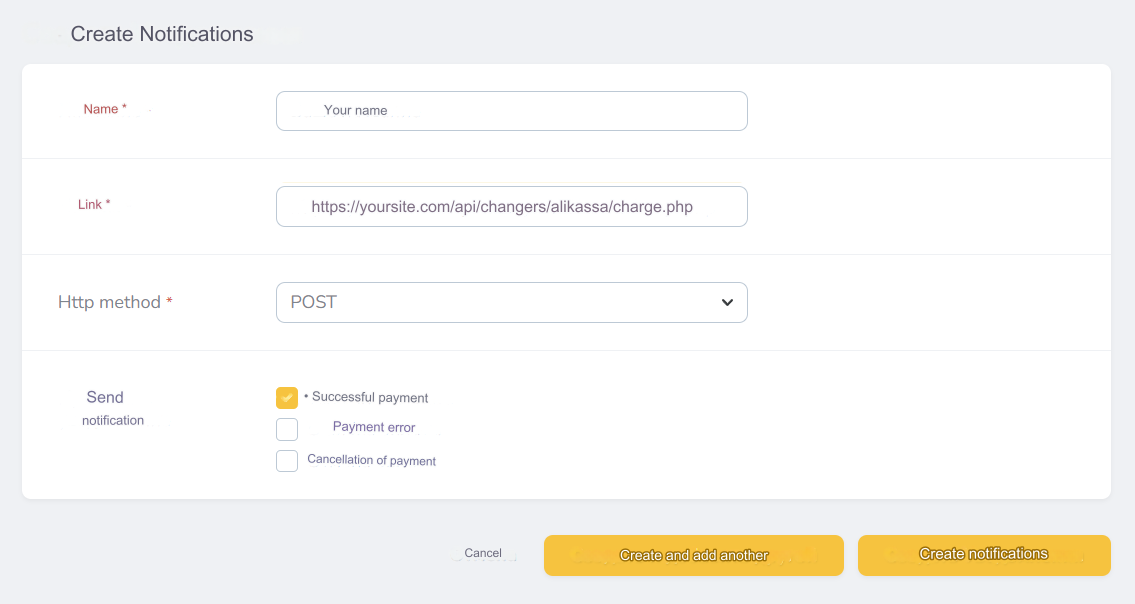
Task: Uncheck the Successful payment checkbox
Action: (x=287, y=398)
